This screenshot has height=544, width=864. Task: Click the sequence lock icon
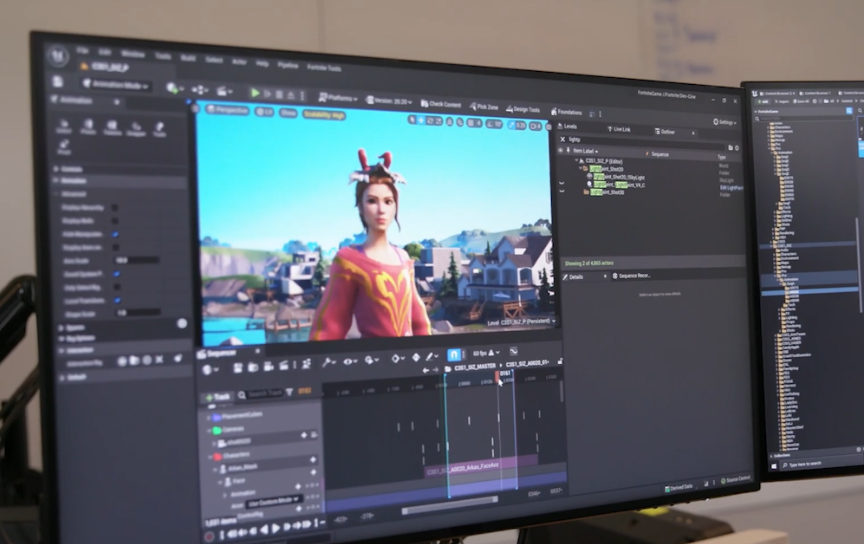(560, 362)
